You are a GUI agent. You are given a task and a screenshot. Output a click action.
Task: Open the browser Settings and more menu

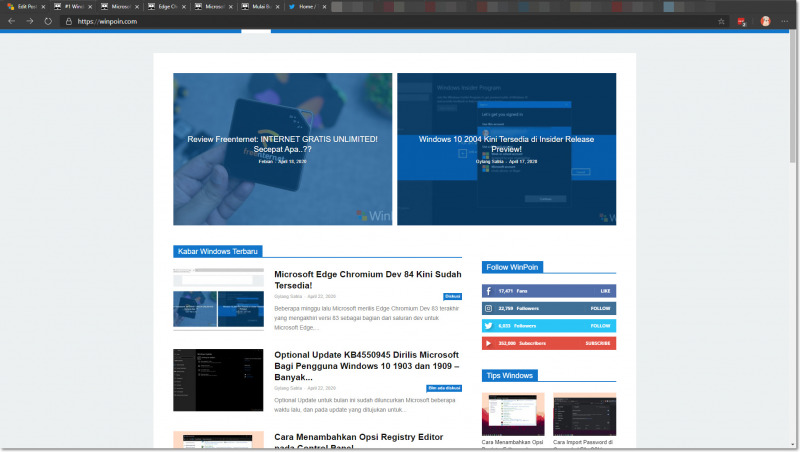[x=785, y=21]
